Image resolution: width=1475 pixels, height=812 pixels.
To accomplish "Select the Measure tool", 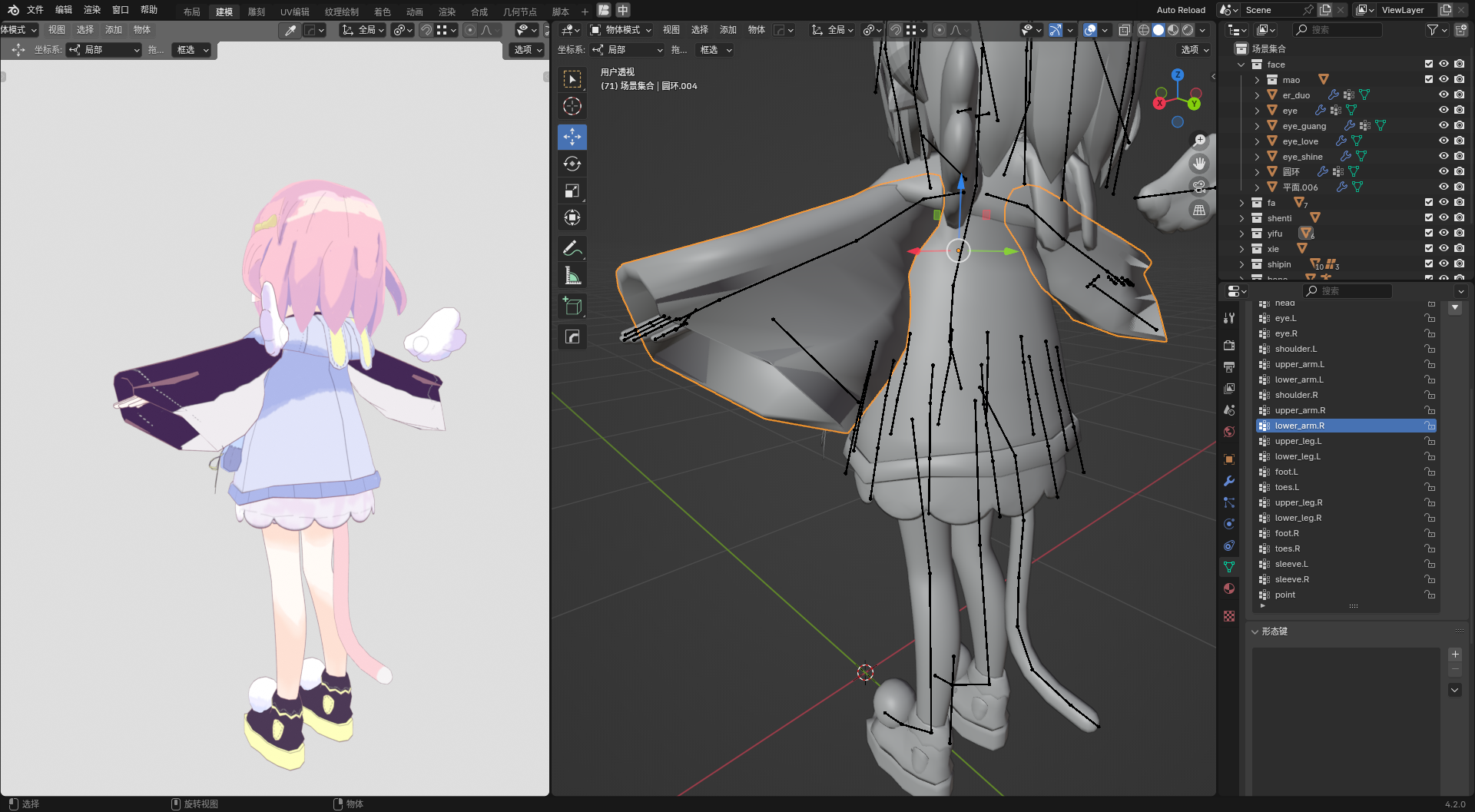I will [x=572, y=276].
